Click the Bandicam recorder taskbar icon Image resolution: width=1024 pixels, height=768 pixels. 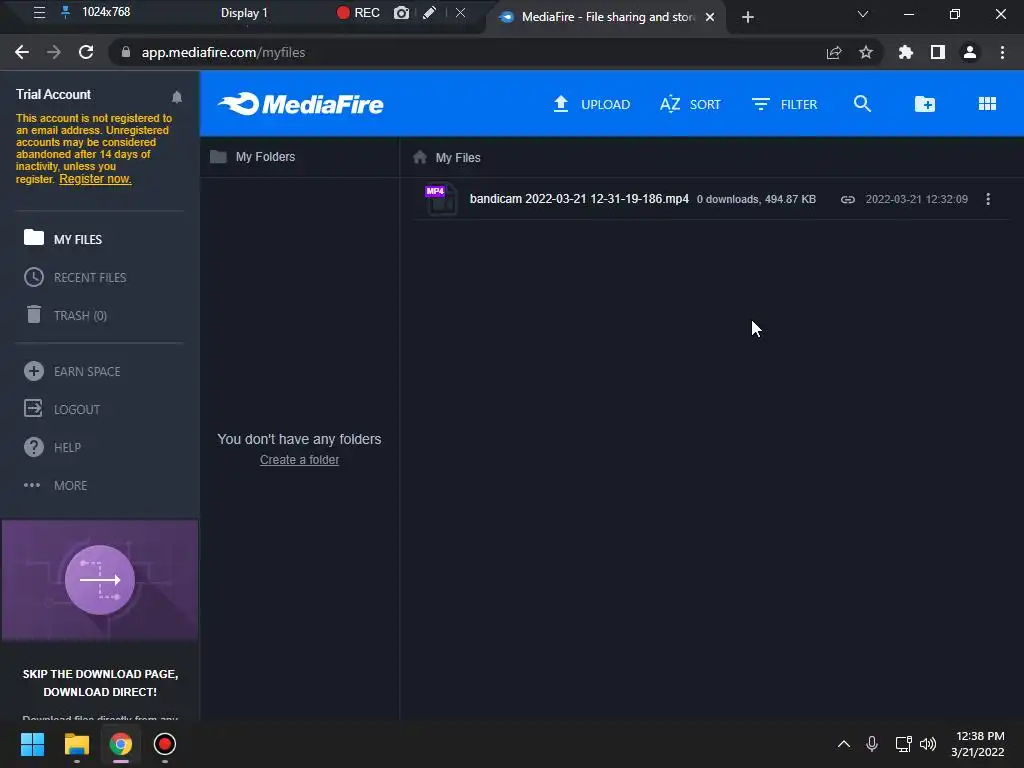coord(165,744)
